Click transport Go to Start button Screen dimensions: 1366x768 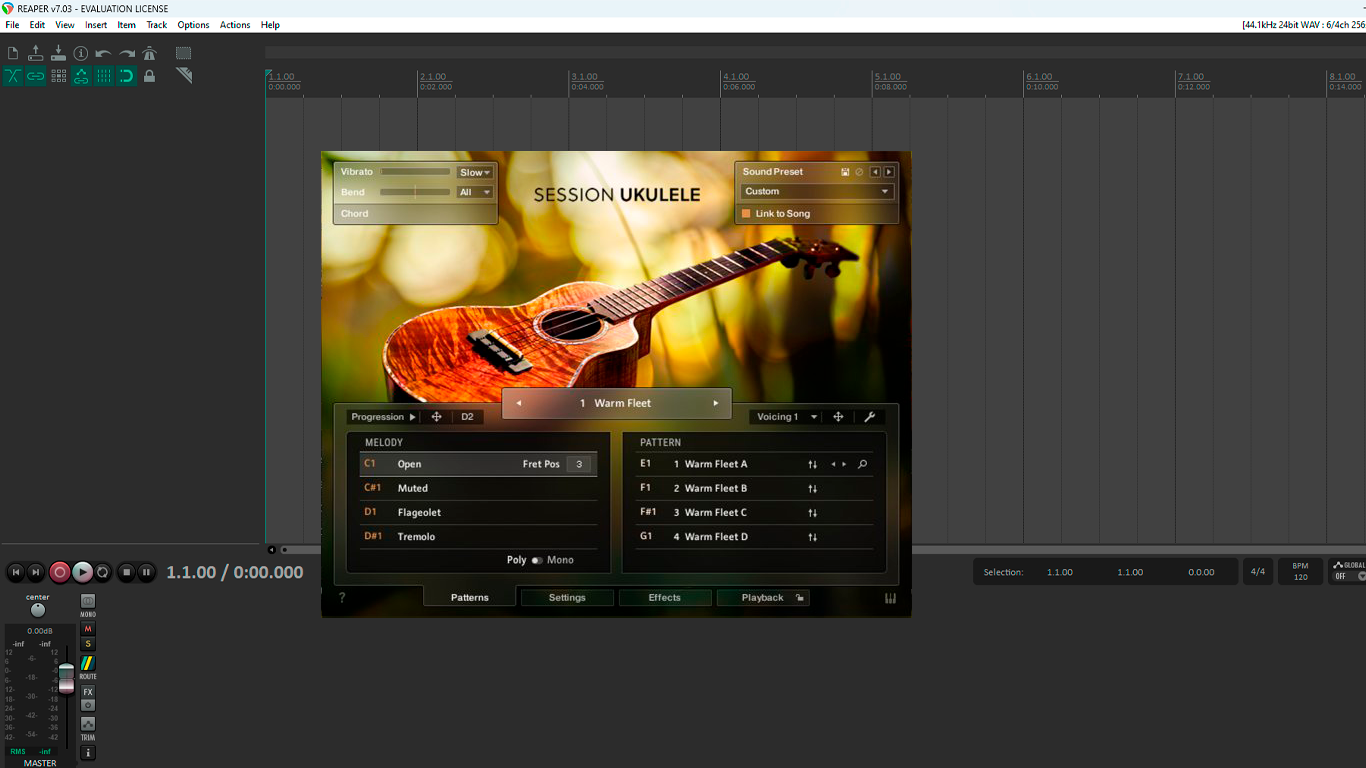[16, 572]
